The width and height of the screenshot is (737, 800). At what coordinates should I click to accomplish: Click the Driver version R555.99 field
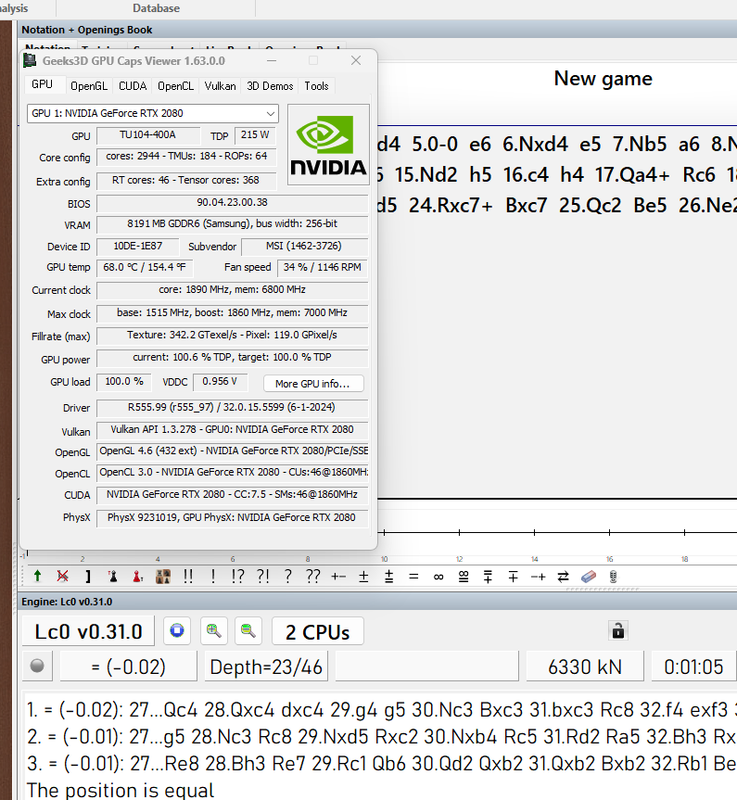(x=232, y=408)
